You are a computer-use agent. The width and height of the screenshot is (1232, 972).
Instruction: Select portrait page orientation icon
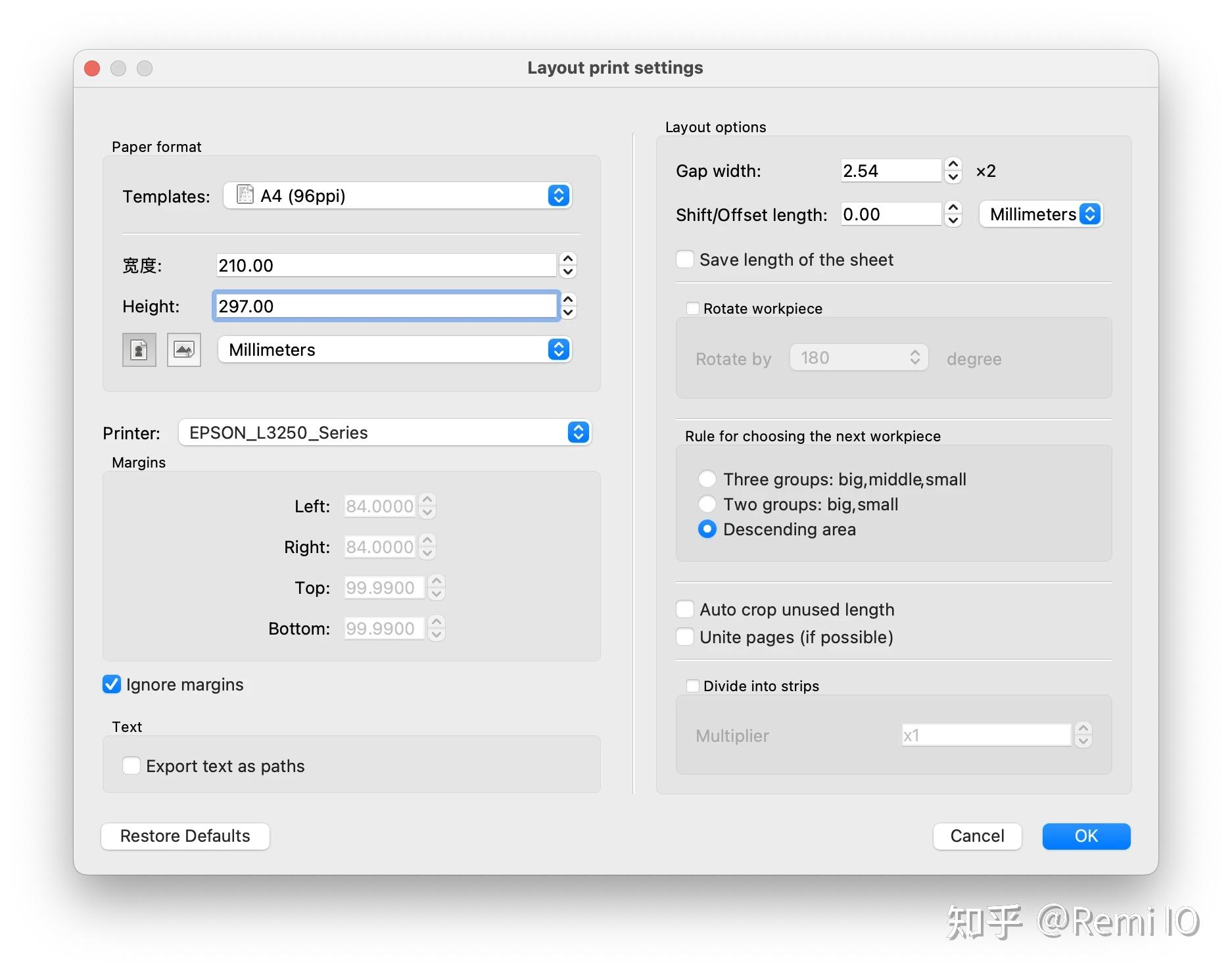click(139, 349)
